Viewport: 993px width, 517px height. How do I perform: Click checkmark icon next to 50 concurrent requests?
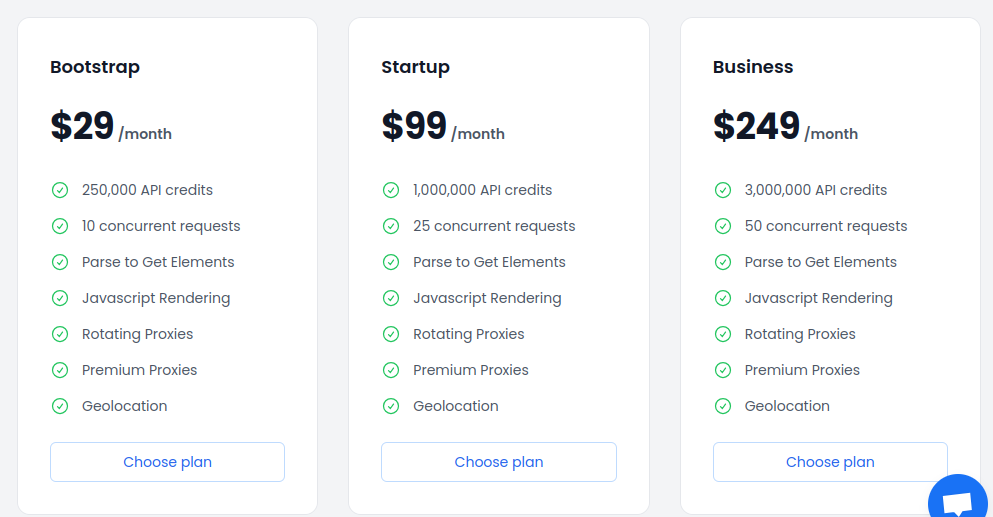[723, 226]
